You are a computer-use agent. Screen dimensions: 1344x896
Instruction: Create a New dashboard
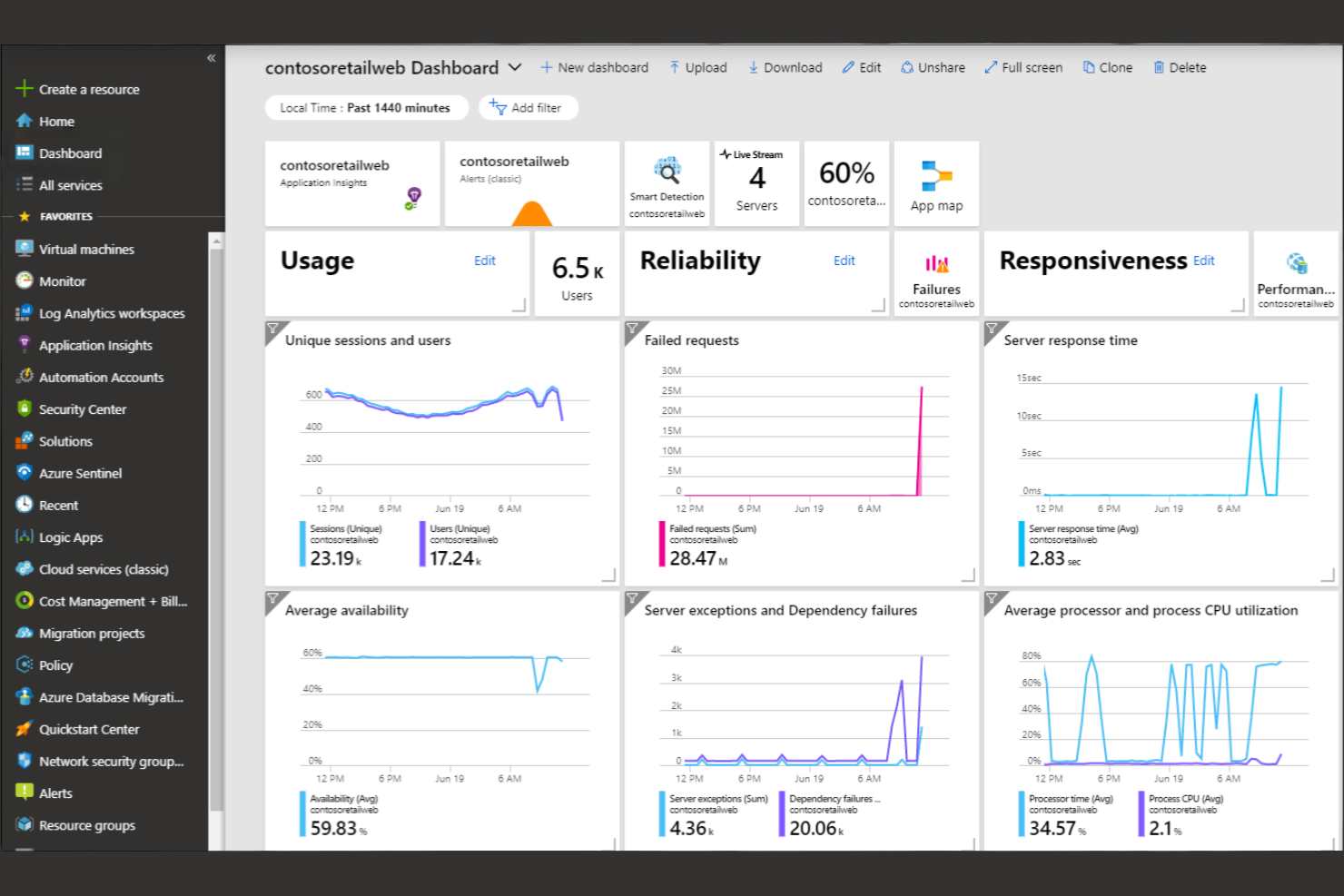click(x=594, y=67)
